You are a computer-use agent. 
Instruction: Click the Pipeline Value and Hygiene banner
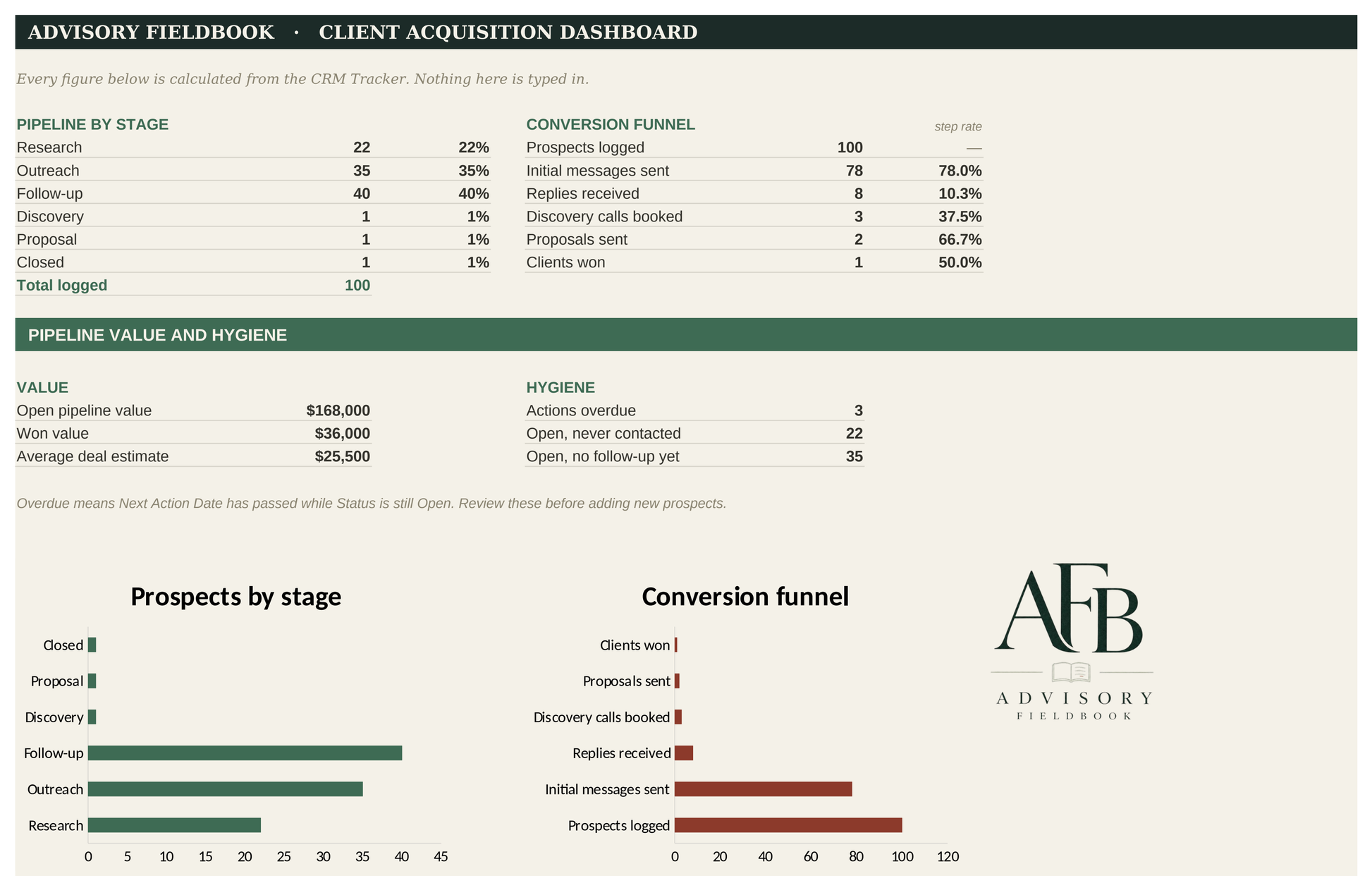686,335
